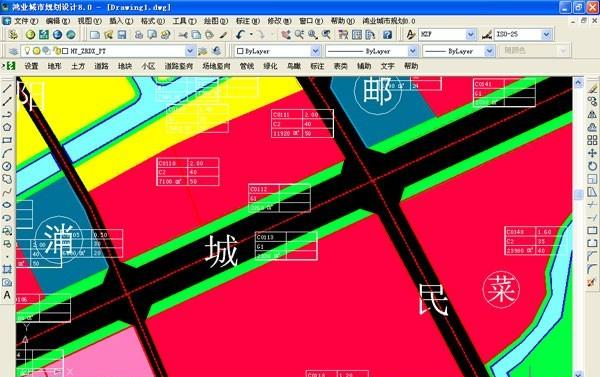Viewport: 600px width, 377px height.
Task: Expand the HY_ZRDX_PT layer dropdown
Action: 190,51
